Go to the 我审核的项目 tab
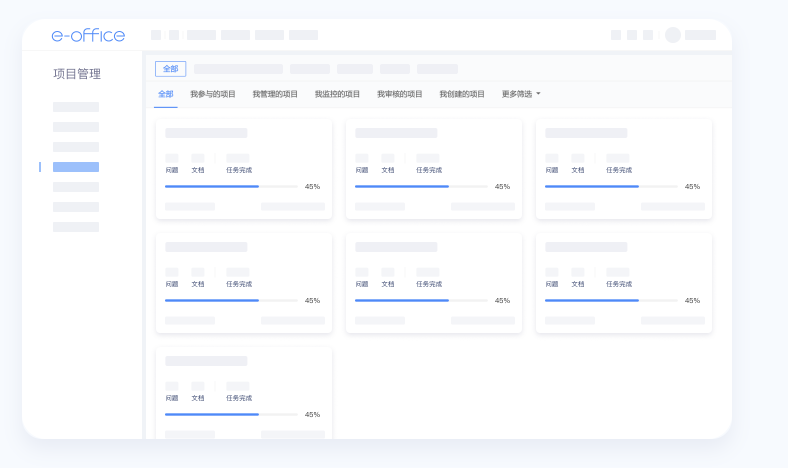Viewport: 788px width, 468px height. (399, 94)
